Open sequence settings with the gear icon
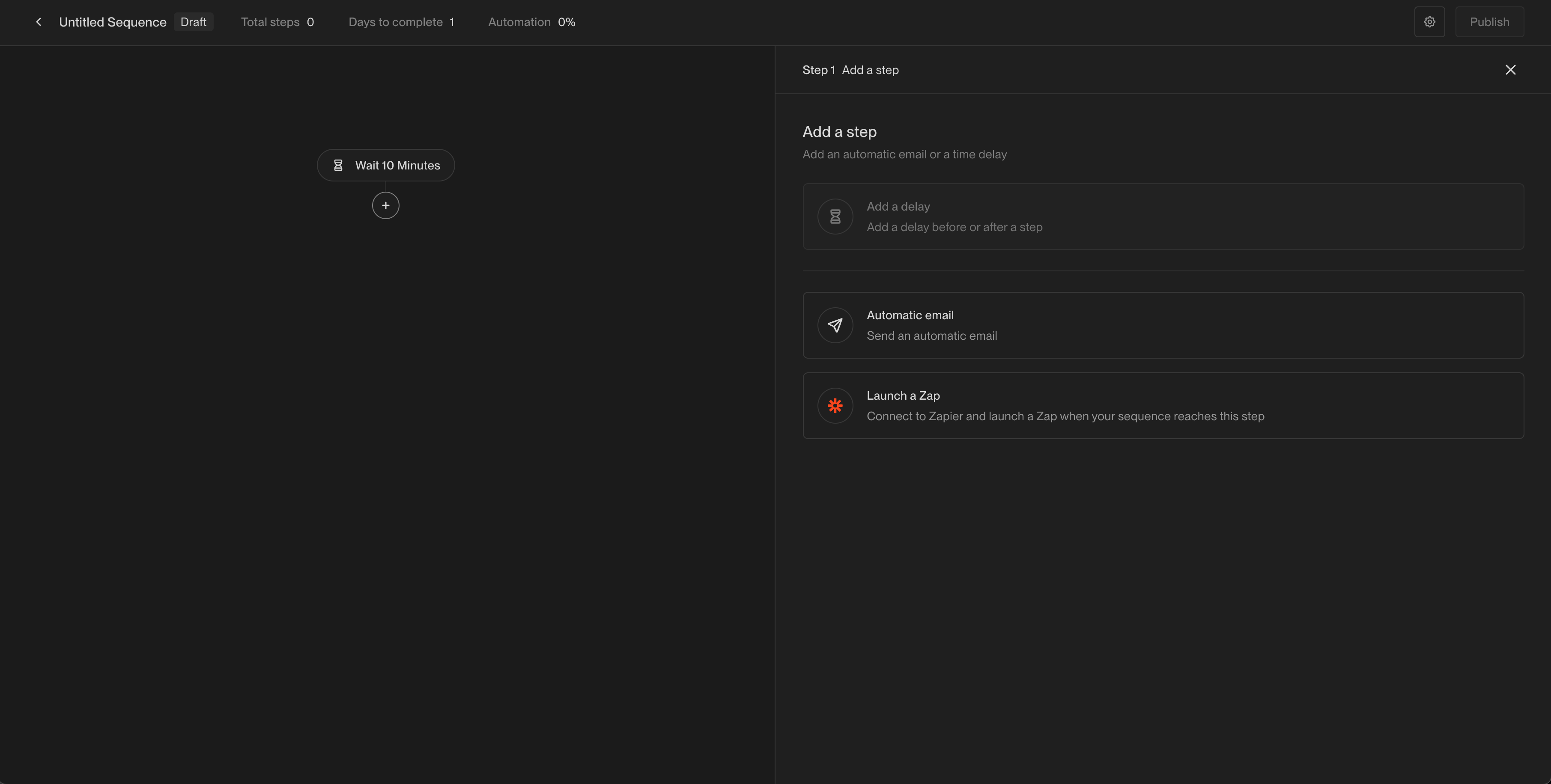Image resolution: width=1551 pixels, height=784 pixels. click(x=1429, y=22)
